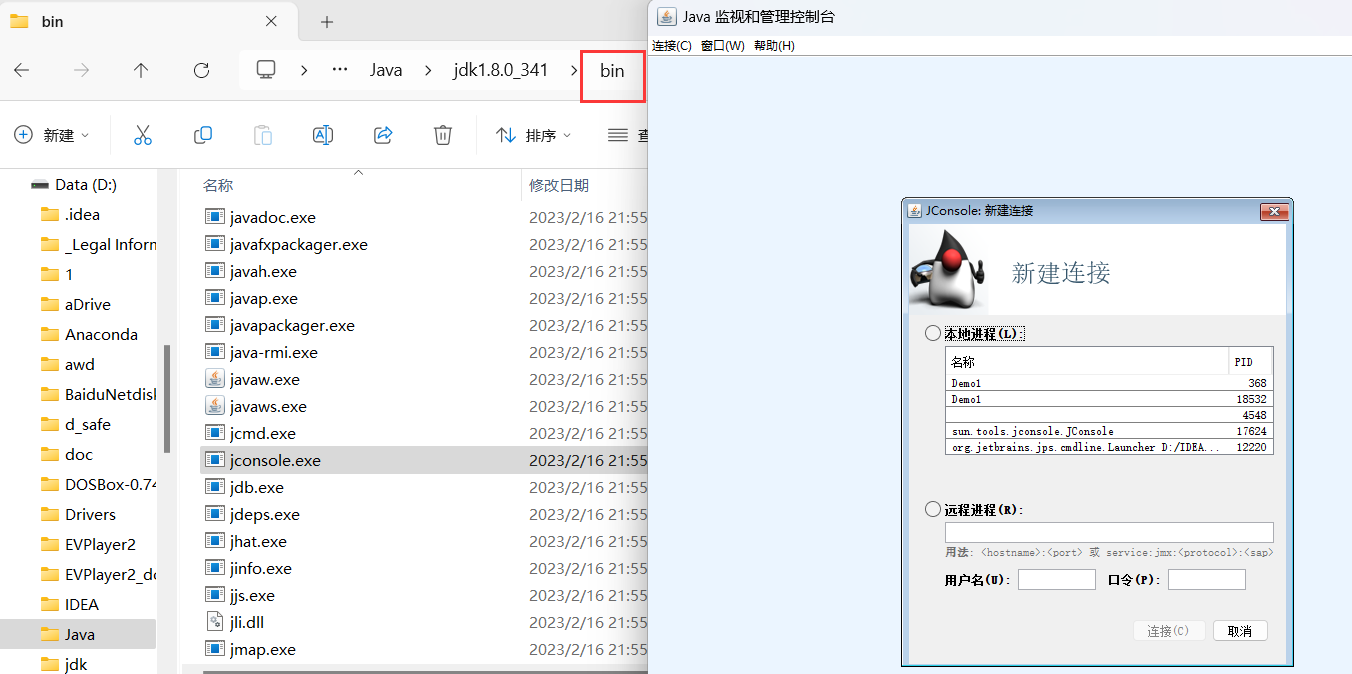Click the jli.dll file icon
This screenshot has height=674, width=1352.
[215, 622]
